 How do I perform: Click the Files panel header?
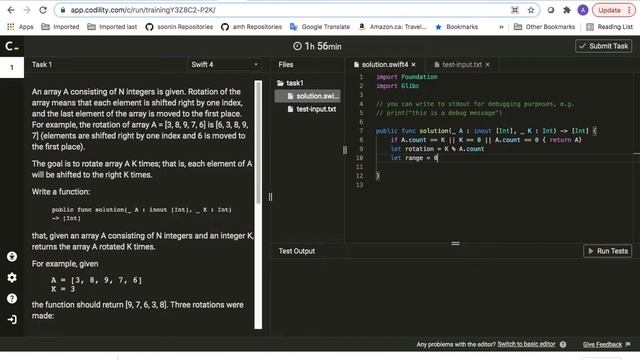286,64
